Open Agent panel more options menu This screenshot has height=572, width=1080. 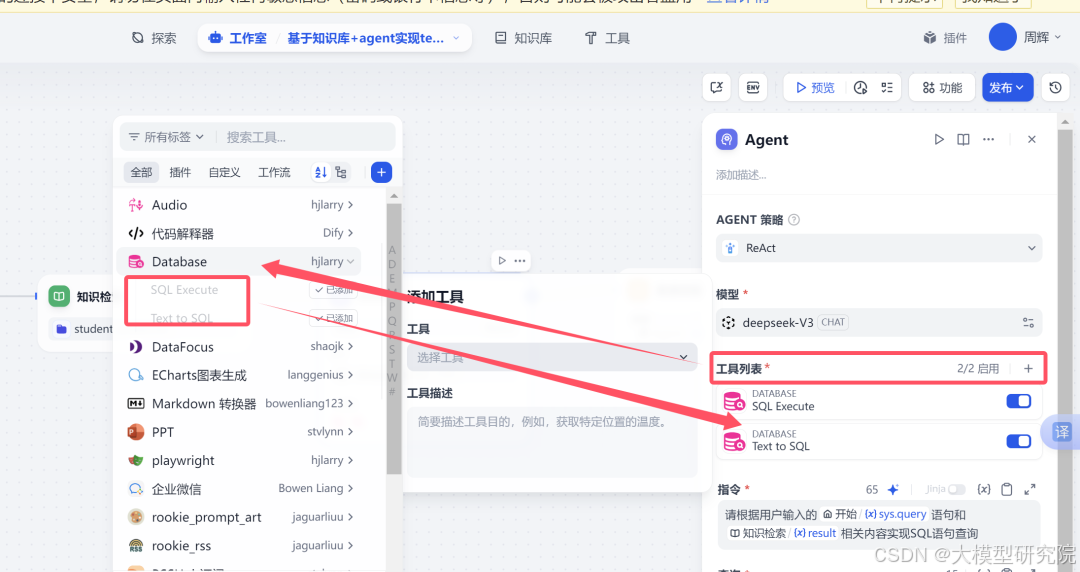[988, 139]
